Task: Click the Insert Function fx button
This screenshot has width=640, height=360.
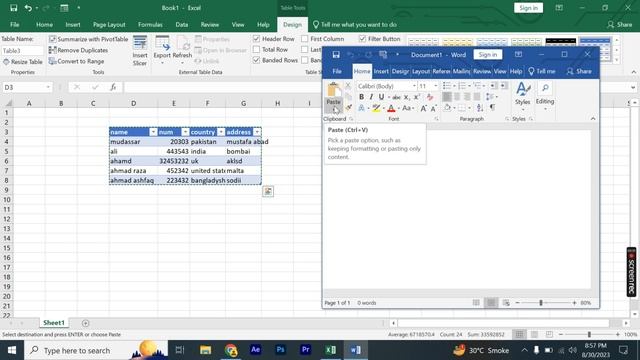Action: pyautogui.click(x=113, y=87)
